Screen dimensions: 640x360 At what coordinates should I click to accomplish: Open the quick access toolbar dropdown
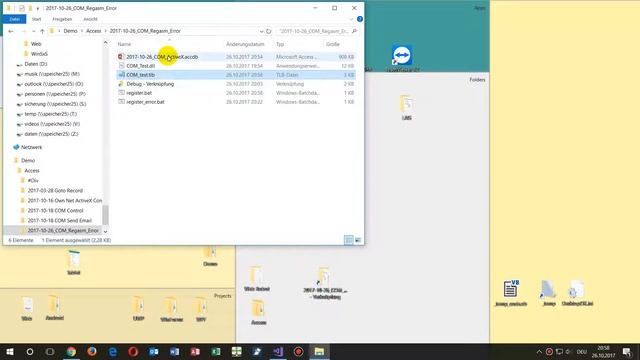click(38, 8)
